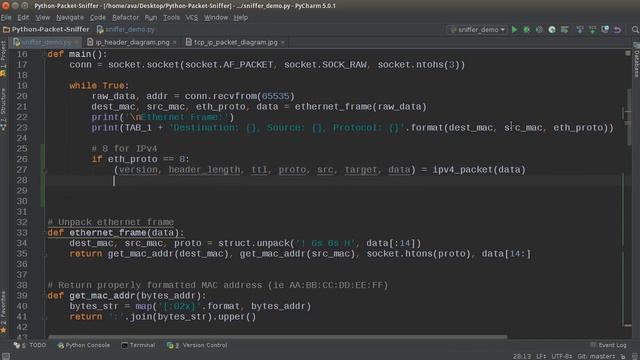Run with coverage icon in toolbar
The image size is (640, 360).
click(x=539, y=30)
